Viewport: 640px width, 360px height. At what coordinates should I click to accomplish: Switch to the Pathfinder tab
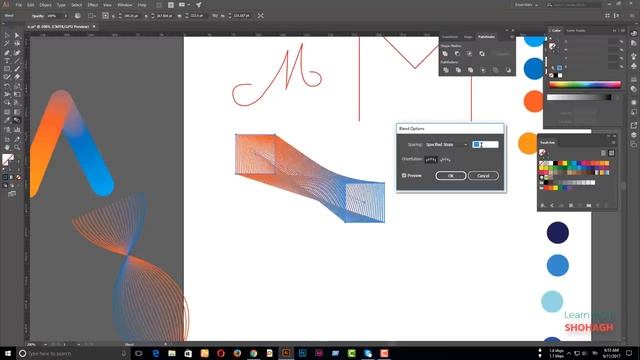click(x=486, y=37)
